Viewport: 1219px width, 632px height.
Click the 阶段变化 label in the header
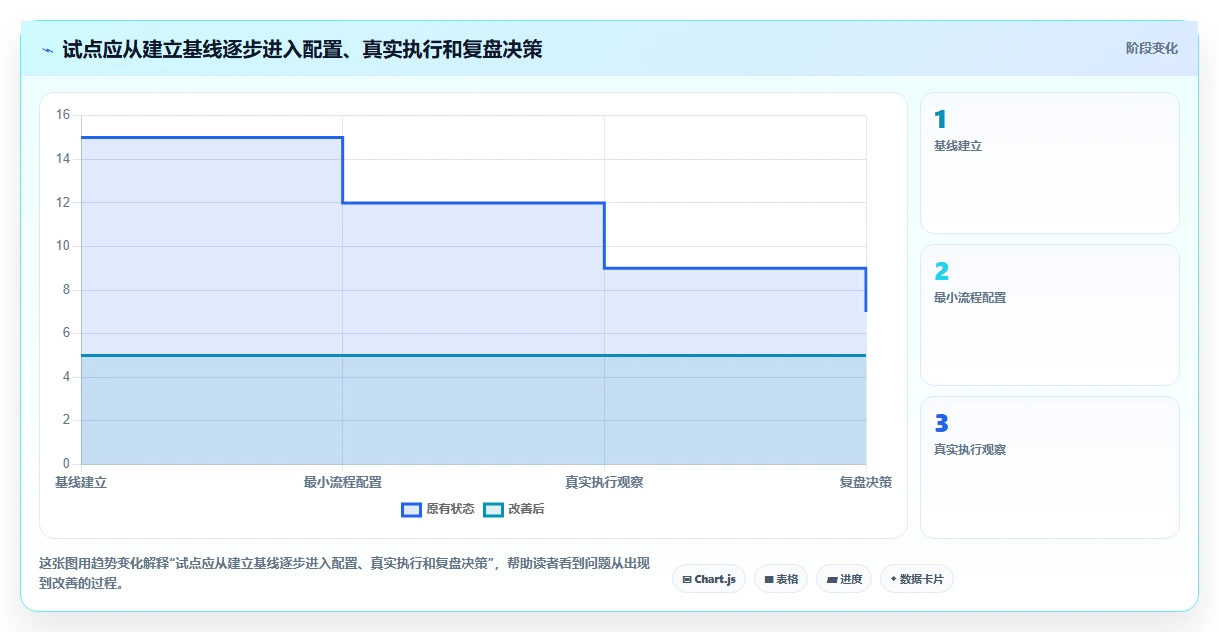(1151, 48)
